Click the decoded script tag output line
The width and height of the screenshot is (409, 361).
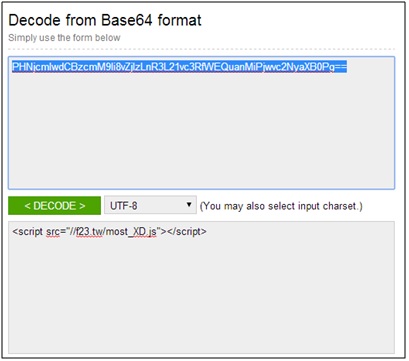109,231
